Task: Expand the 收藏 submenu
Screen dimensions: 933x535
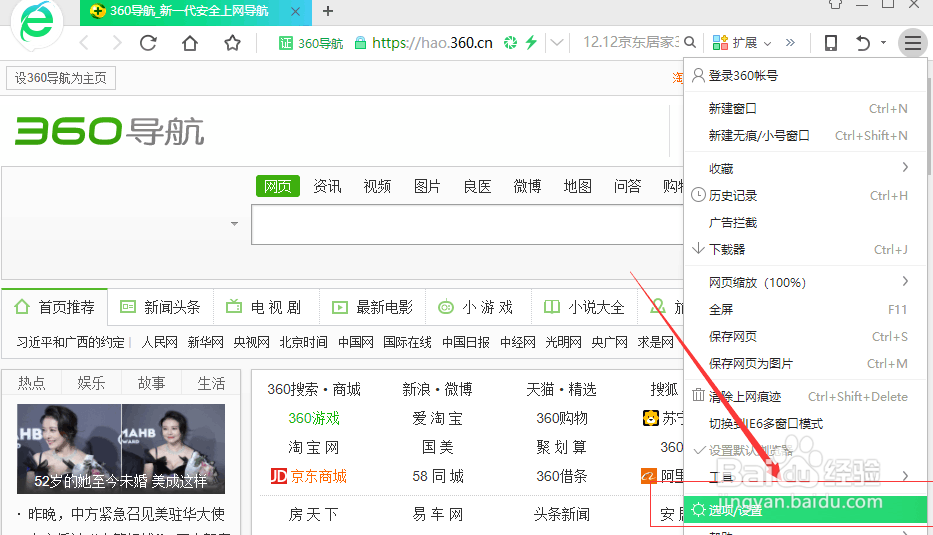Action: [905, 167]
